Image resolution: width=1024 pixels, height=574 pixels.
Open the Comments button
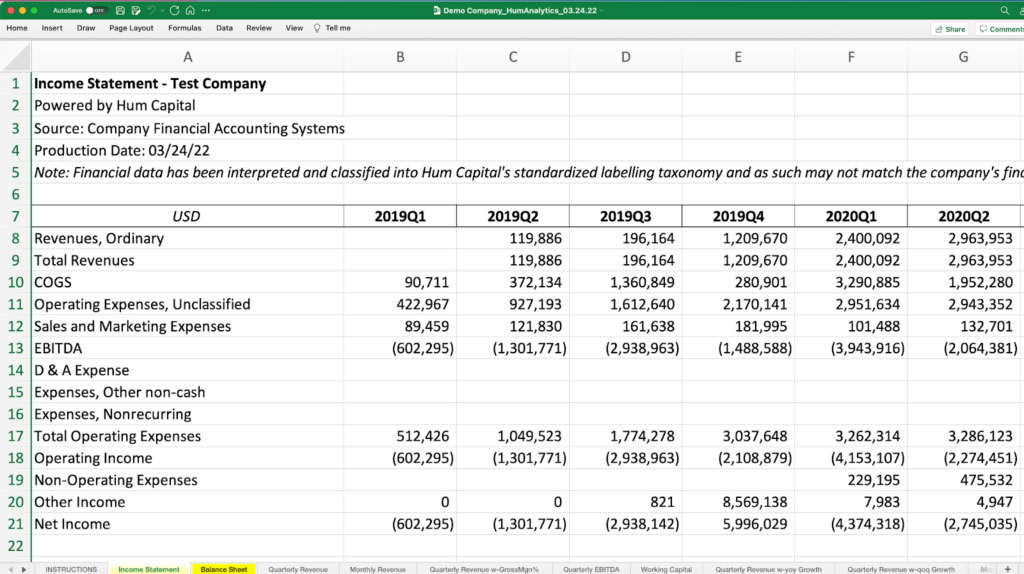(x=1002, y=29)
